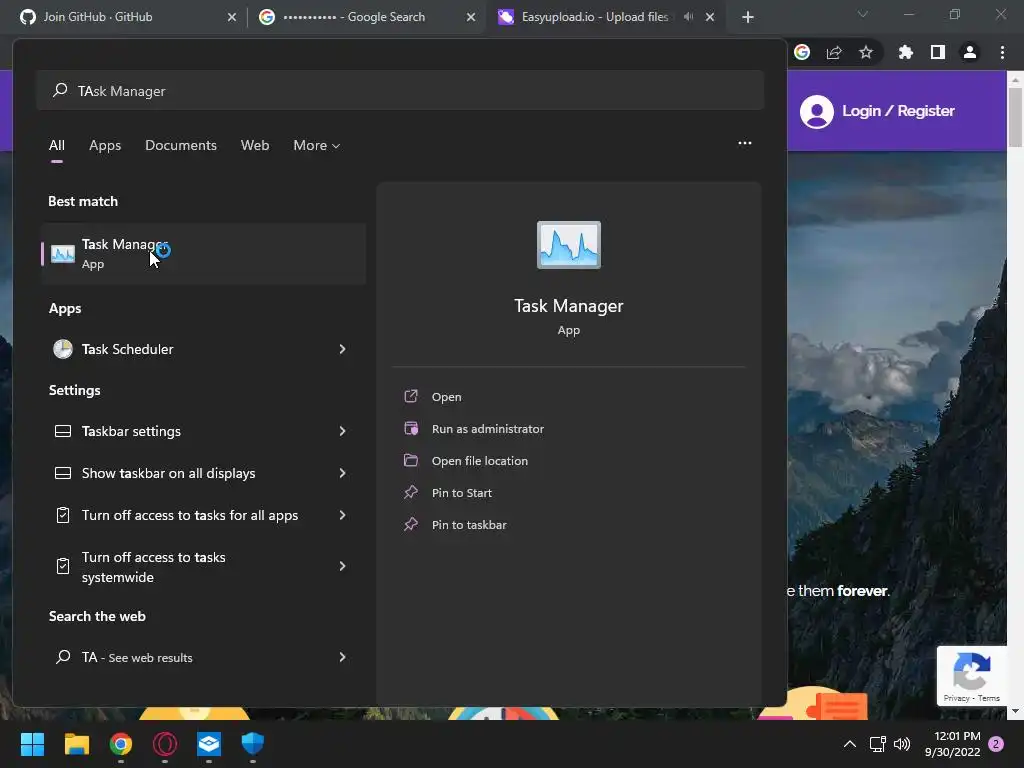This screenshot has width=1024, height=768.
Task: Open the Chrome profile avatar icon
Action: 970,52
